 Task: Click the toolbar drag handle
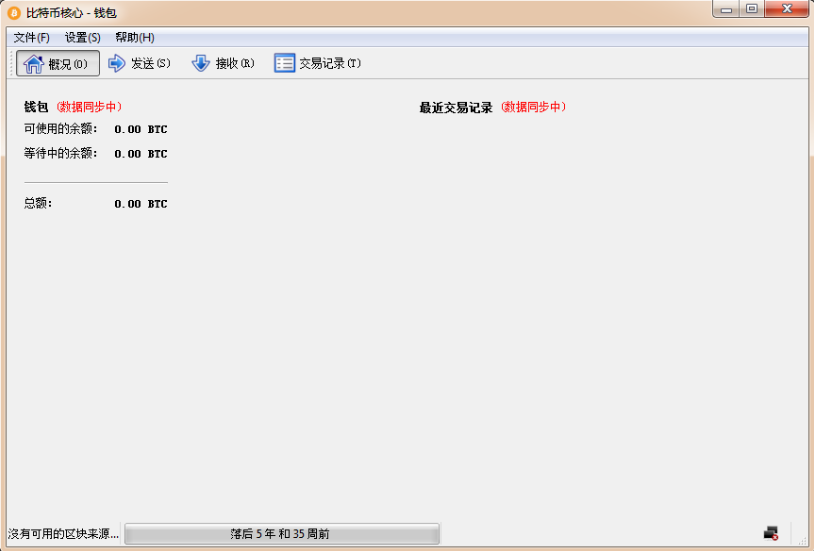click(x=11, y=64)
